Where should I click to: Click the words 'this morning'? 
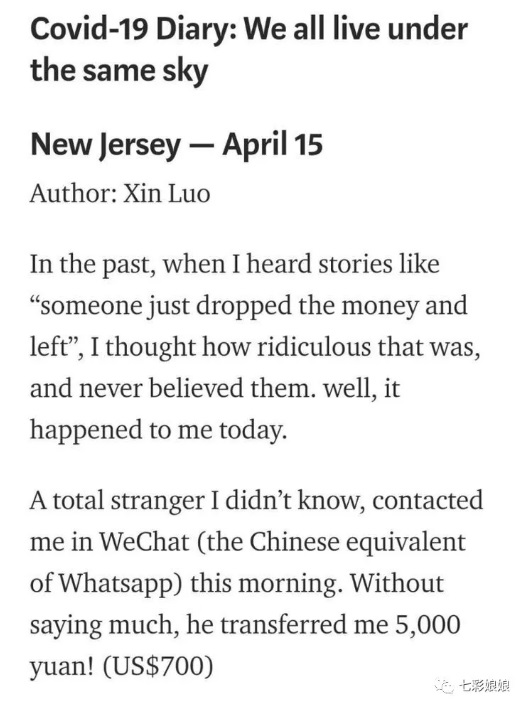click(264, 584)
